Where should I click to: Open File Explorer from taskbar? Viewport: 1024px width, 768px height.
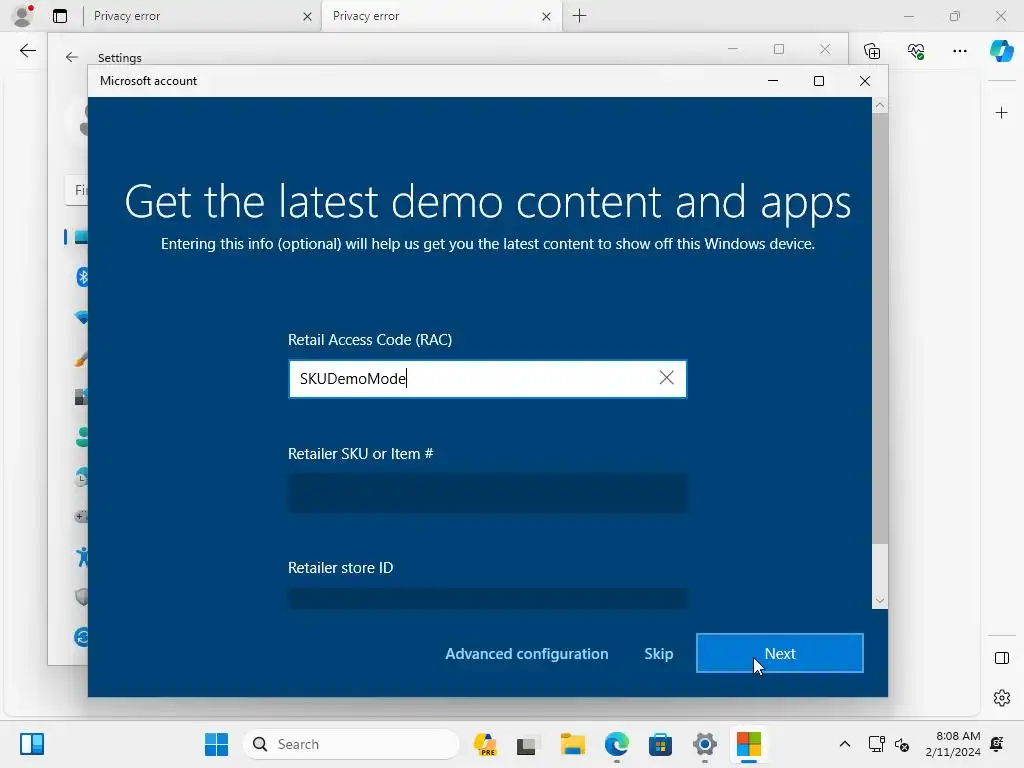pyautogui.click(x=572, y=744)
